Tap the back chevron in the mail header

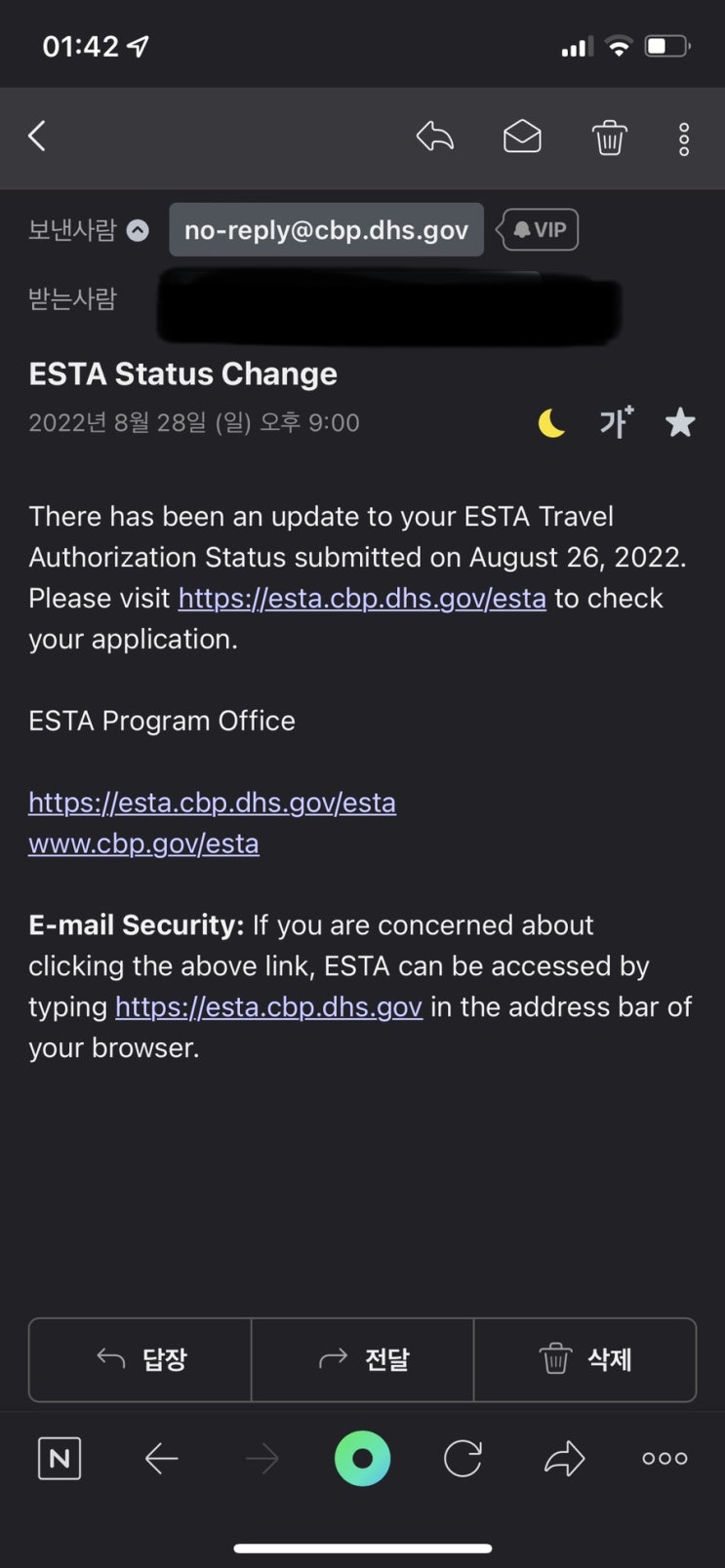point(37,137)
